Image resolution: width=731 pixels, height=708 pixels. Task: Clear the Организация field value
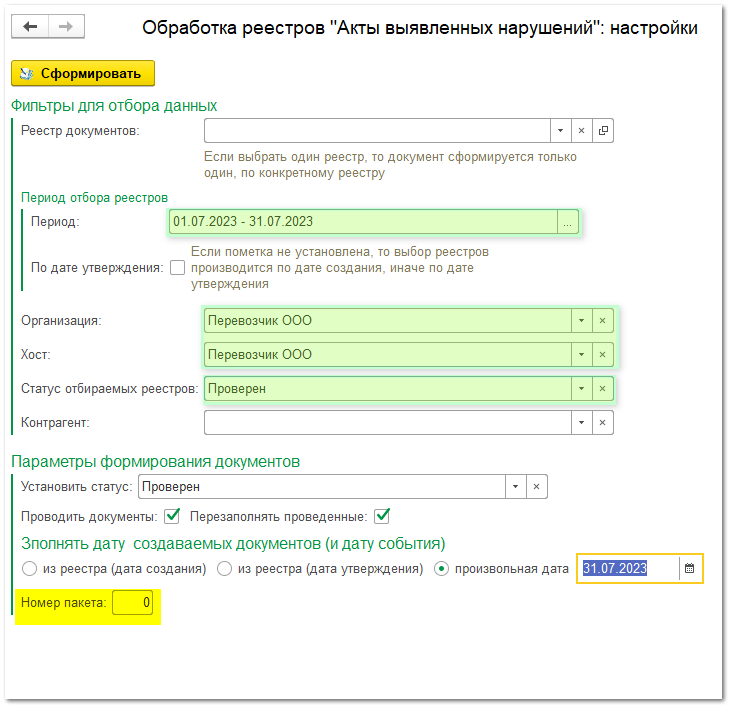click(x=602, y=321)
